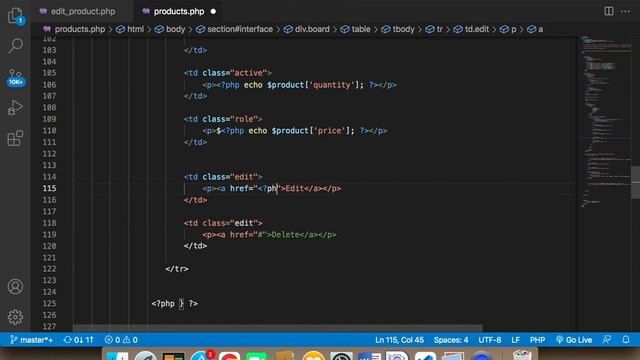Open the td.edit breadcrumb item

point(471,29)
